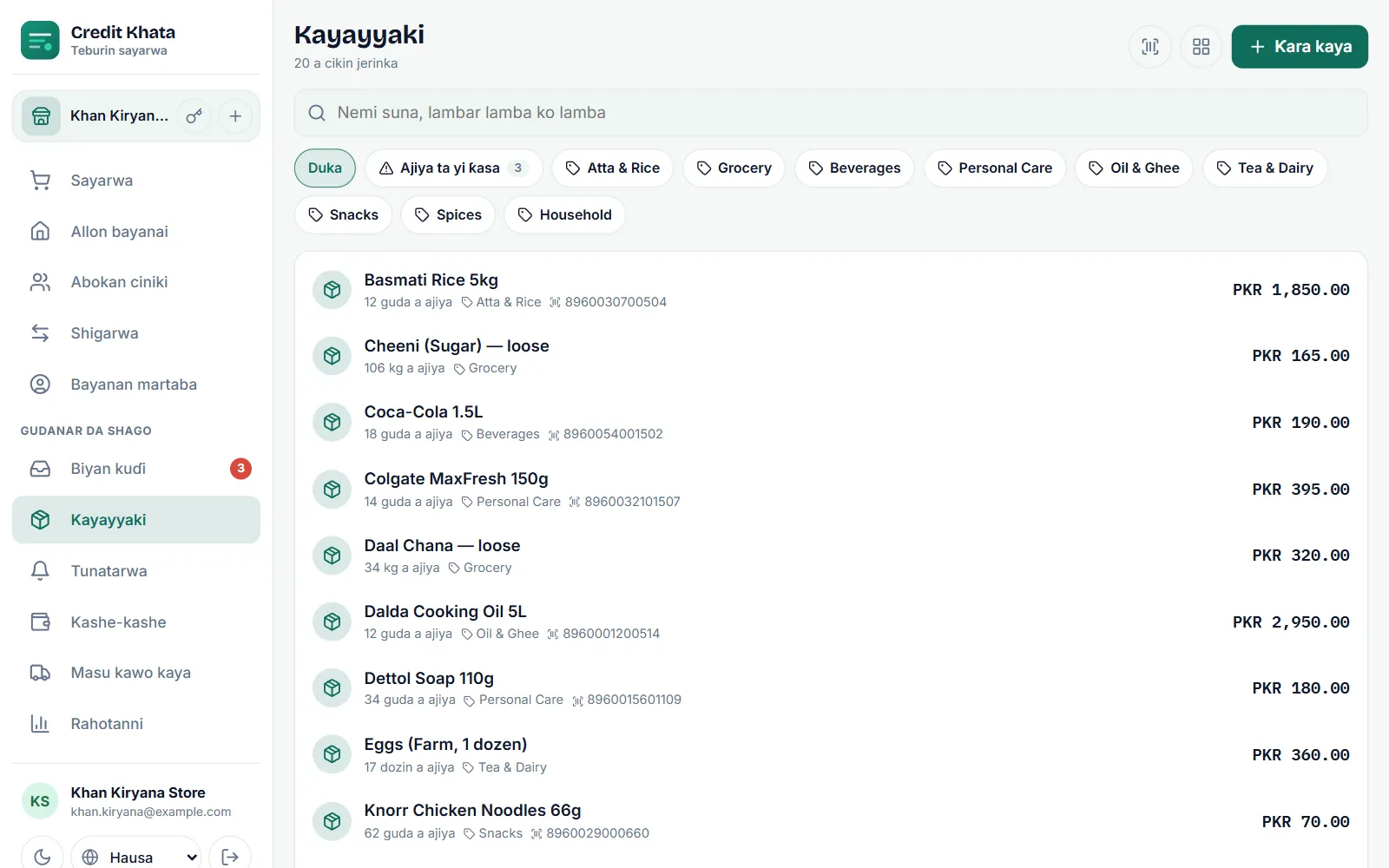Image resolution: width=1389 pixels, height=868 pixels.
Task: Open the Hausa language dropdown
Action: pyautogui.click(x=136, y=857)
